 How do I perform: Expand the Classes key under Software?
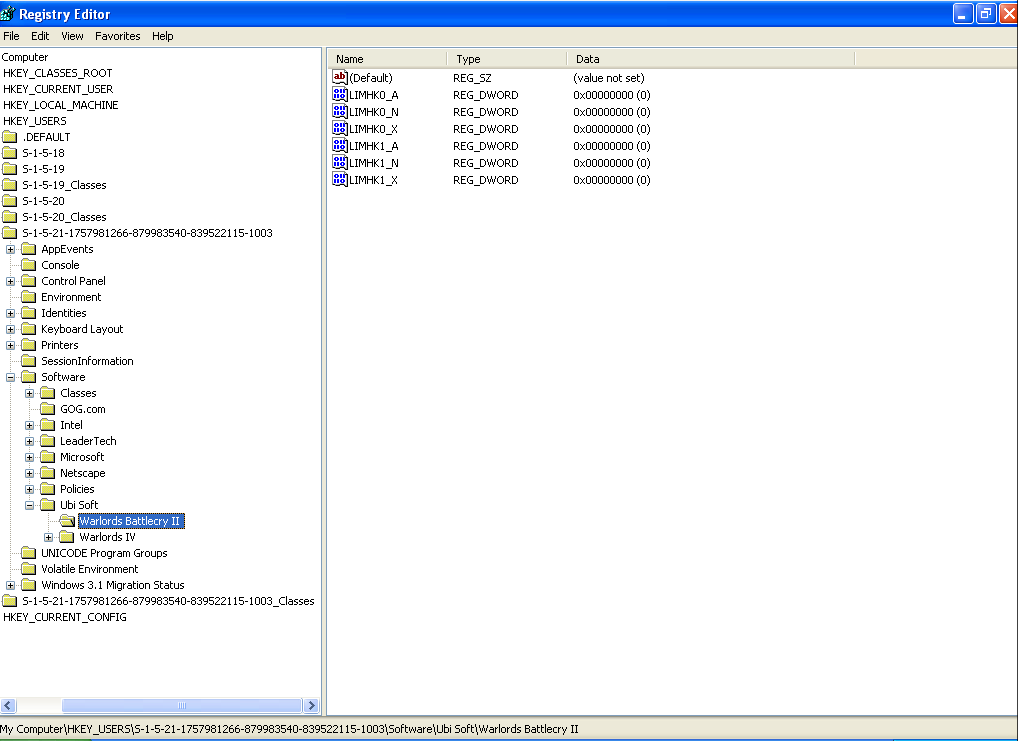point(29,394)
